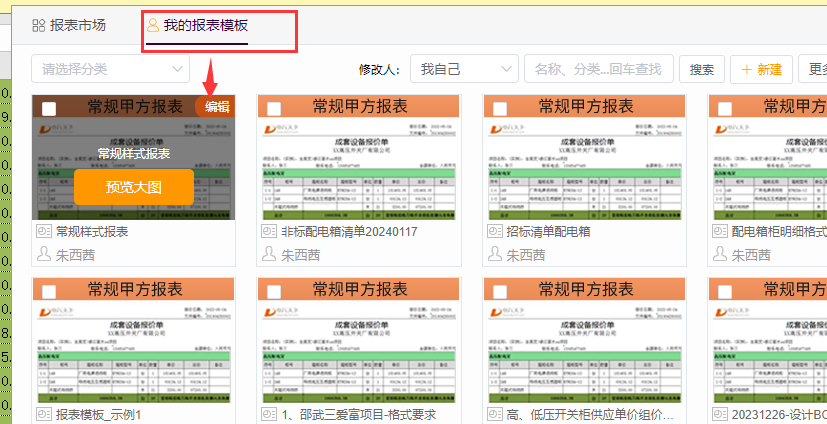Select the 非标配电箱清单20240117 template name
The image size is (827, 424).
349,232
